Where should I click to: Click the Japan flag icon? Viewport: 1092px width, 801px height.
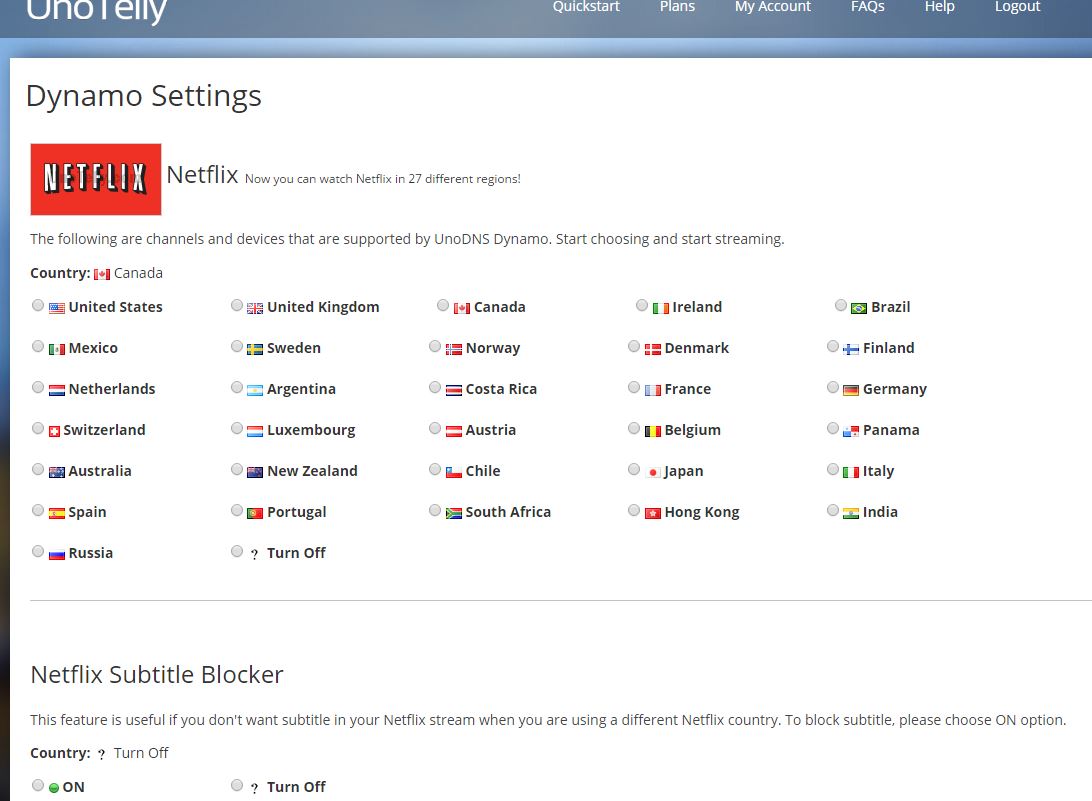653,472
